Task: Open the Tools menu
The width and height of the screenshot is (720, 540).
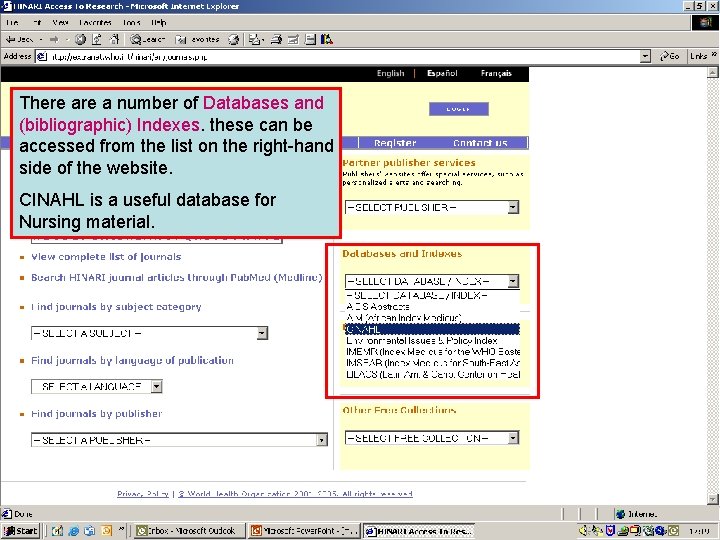Action: [131, 22]
